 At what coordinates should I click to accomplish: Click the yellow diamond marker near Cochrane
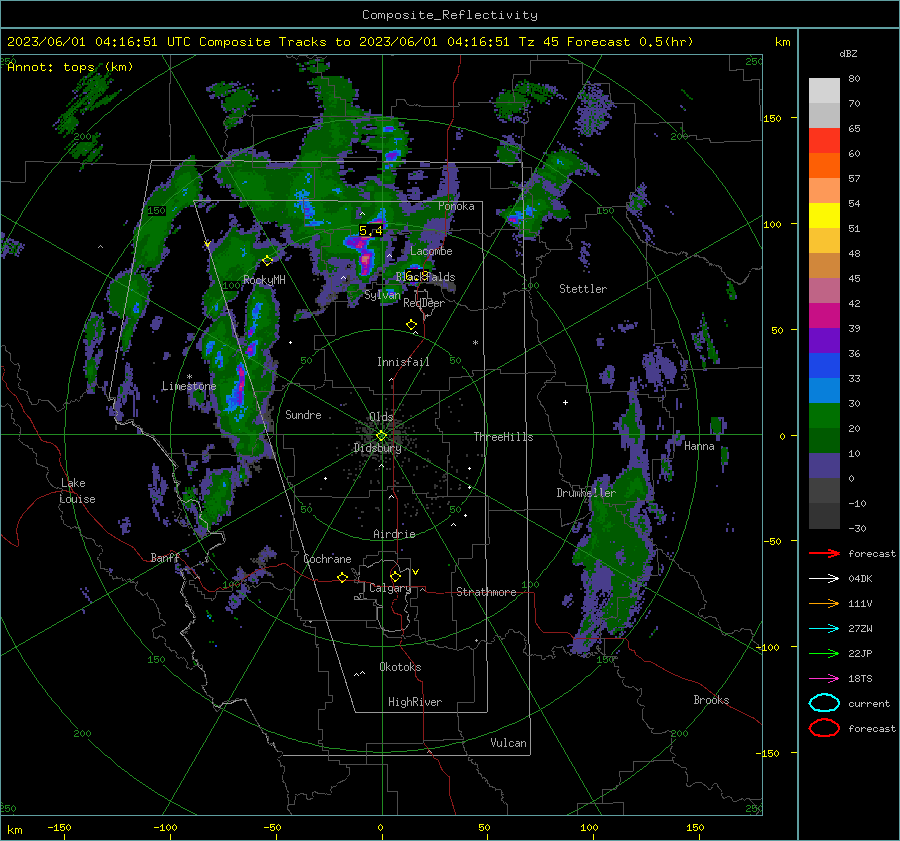tap(342, 577)
